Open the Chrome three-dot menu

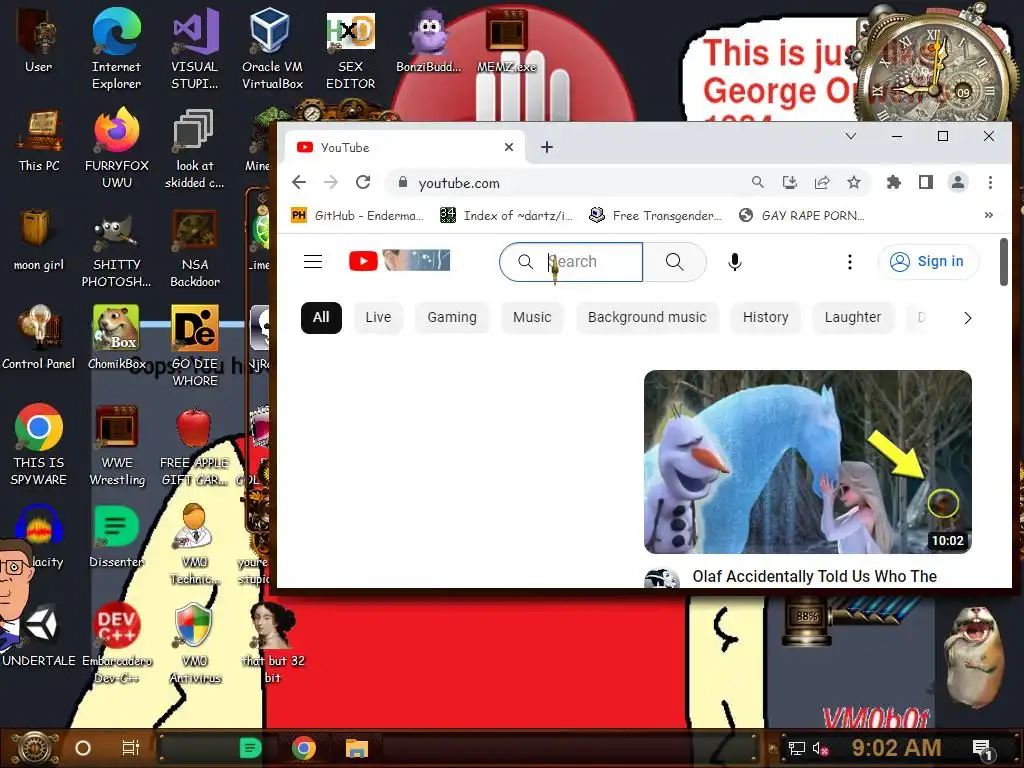coord(990,182)
